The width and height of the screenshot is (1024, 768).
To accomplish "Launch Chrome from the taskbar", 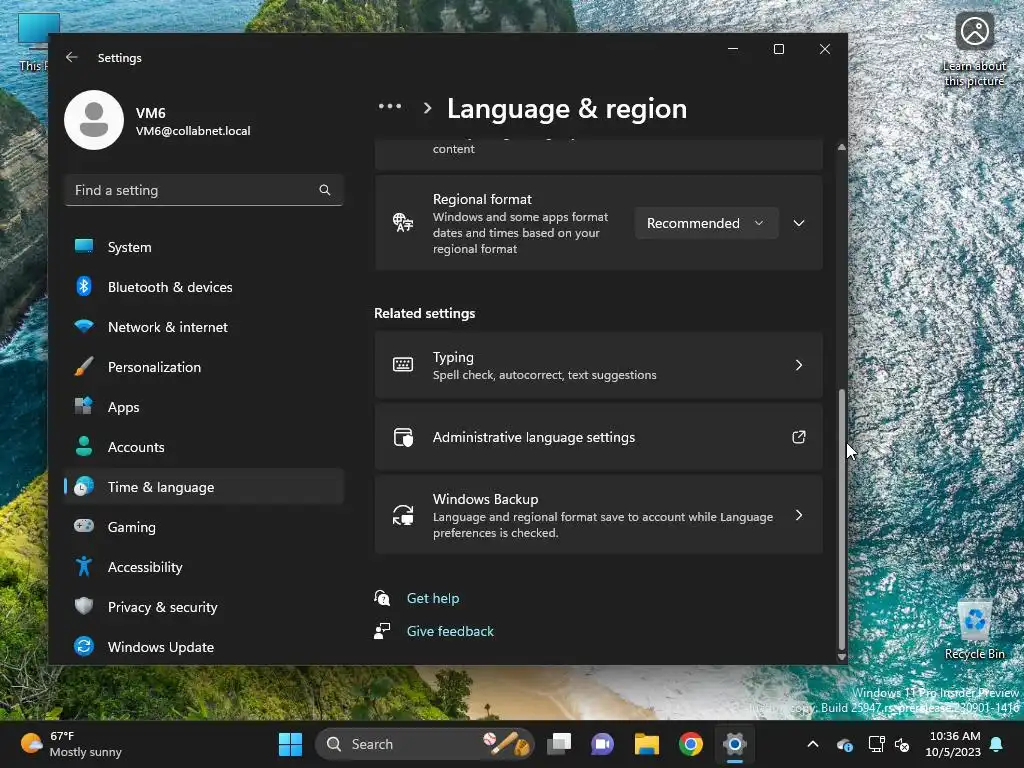I will coord(690,744).
